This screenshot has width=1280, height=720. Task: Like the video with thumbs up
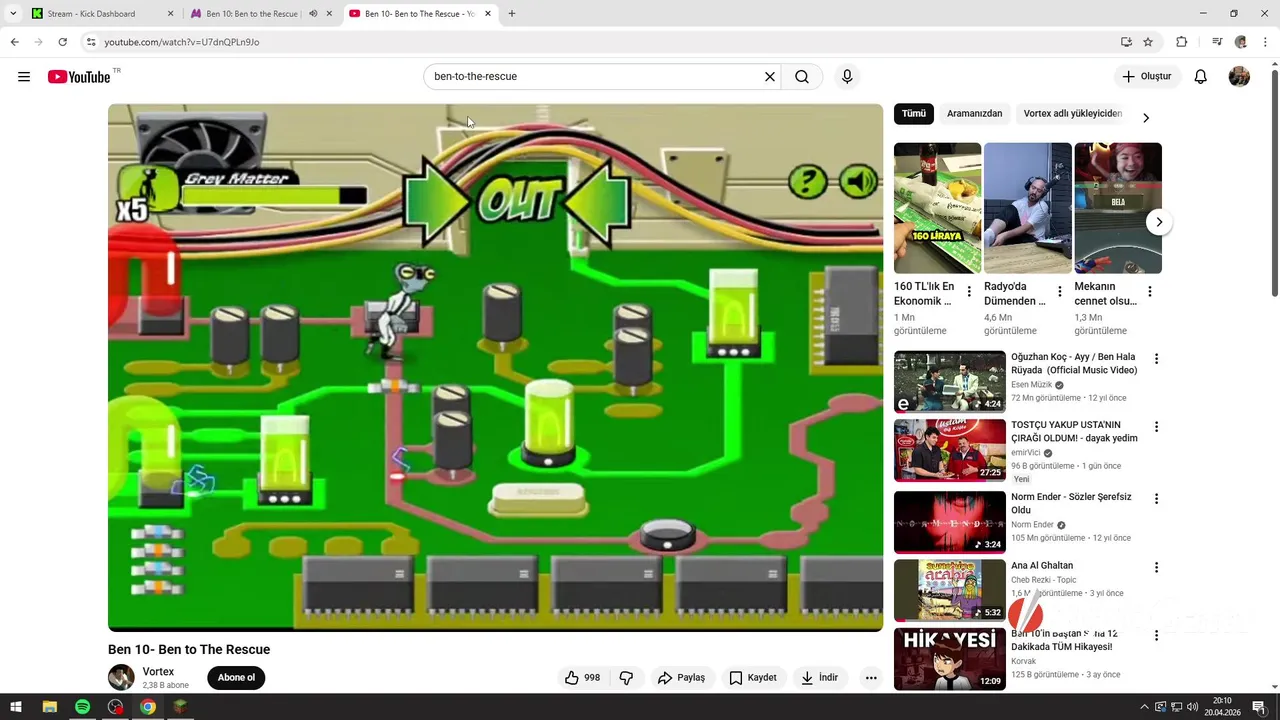click(x=581, y=678)
